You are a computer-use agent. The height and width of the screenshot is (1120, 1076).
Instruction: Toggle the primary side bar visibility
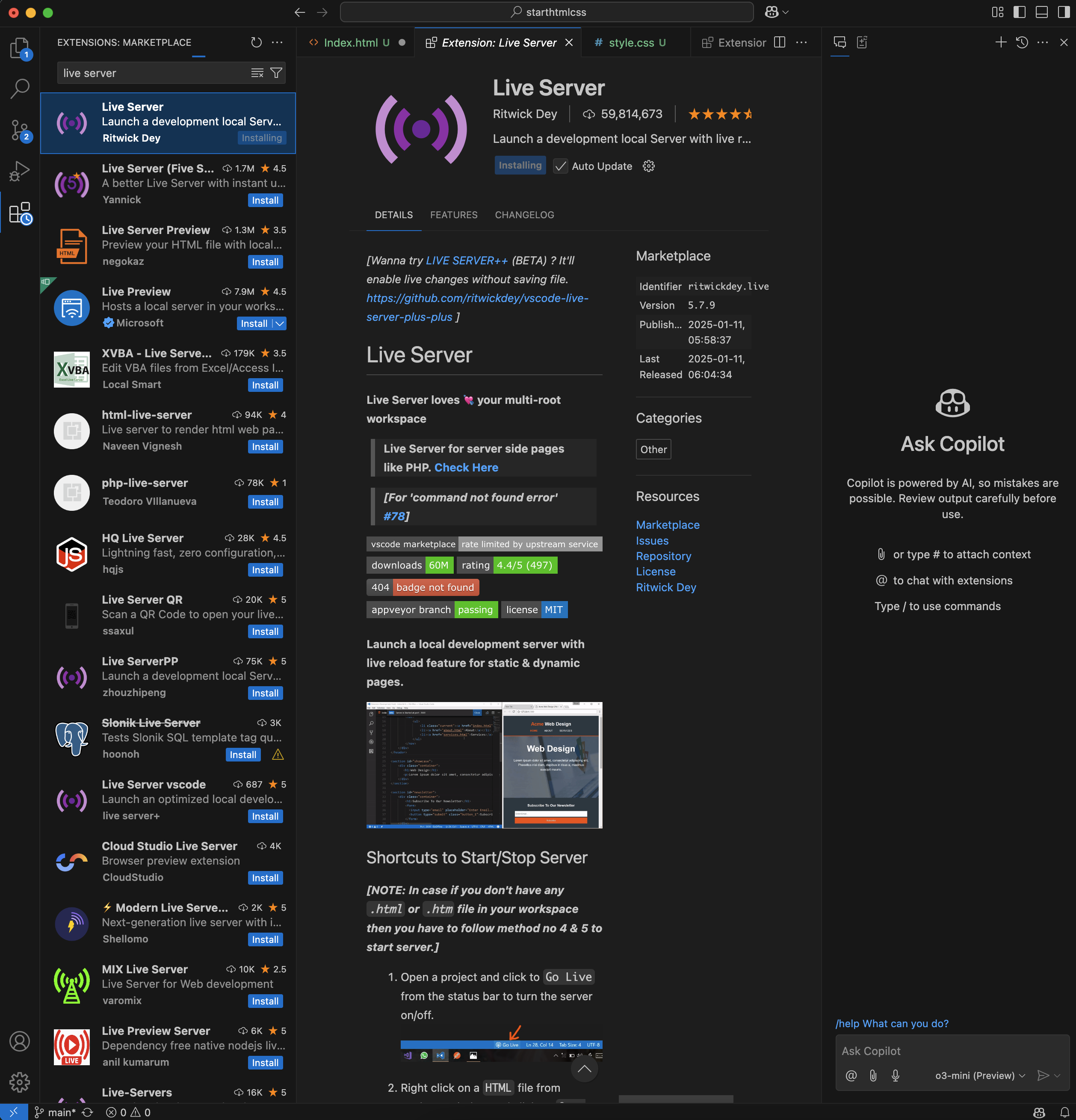[x=1020, y=12]
